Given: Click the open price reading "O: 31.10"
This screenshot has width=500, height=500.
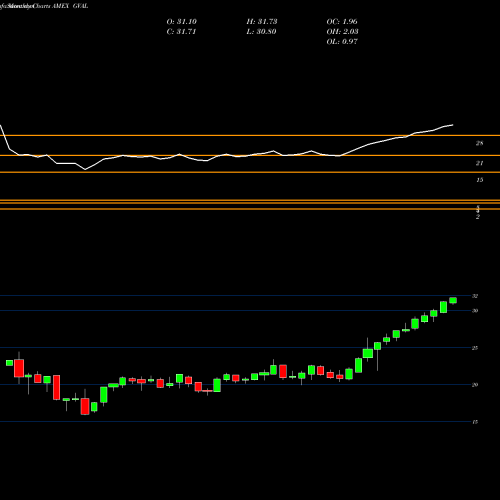Looking at the screenshot, I should click(x=182, y=22).
